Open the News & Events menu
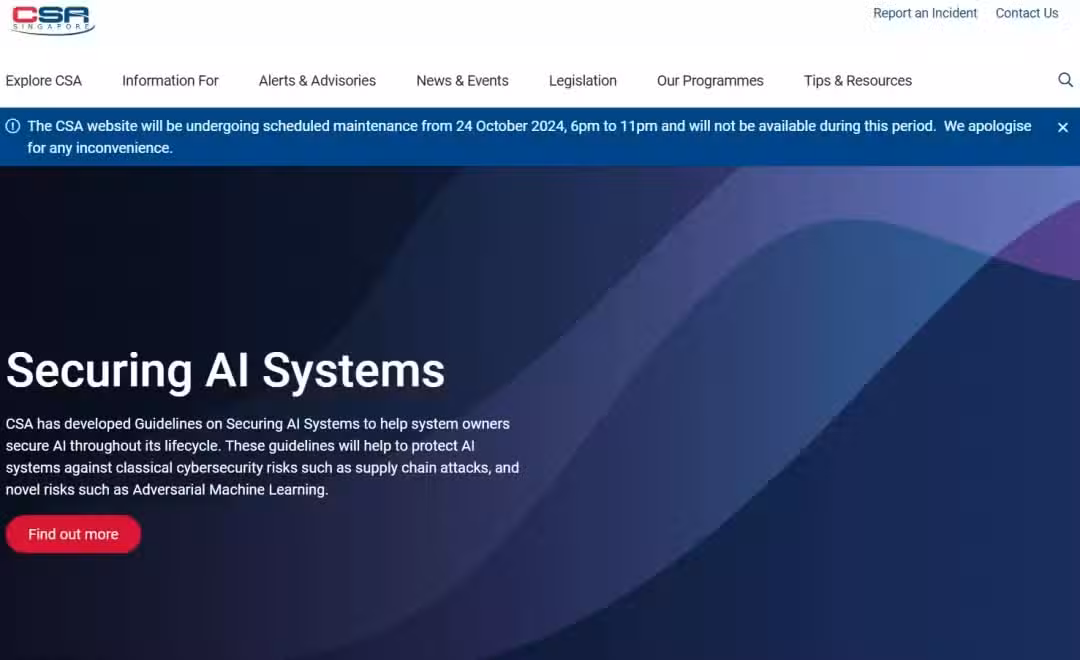Screen dimensions: 1080x660 click(x=462, y=81)
